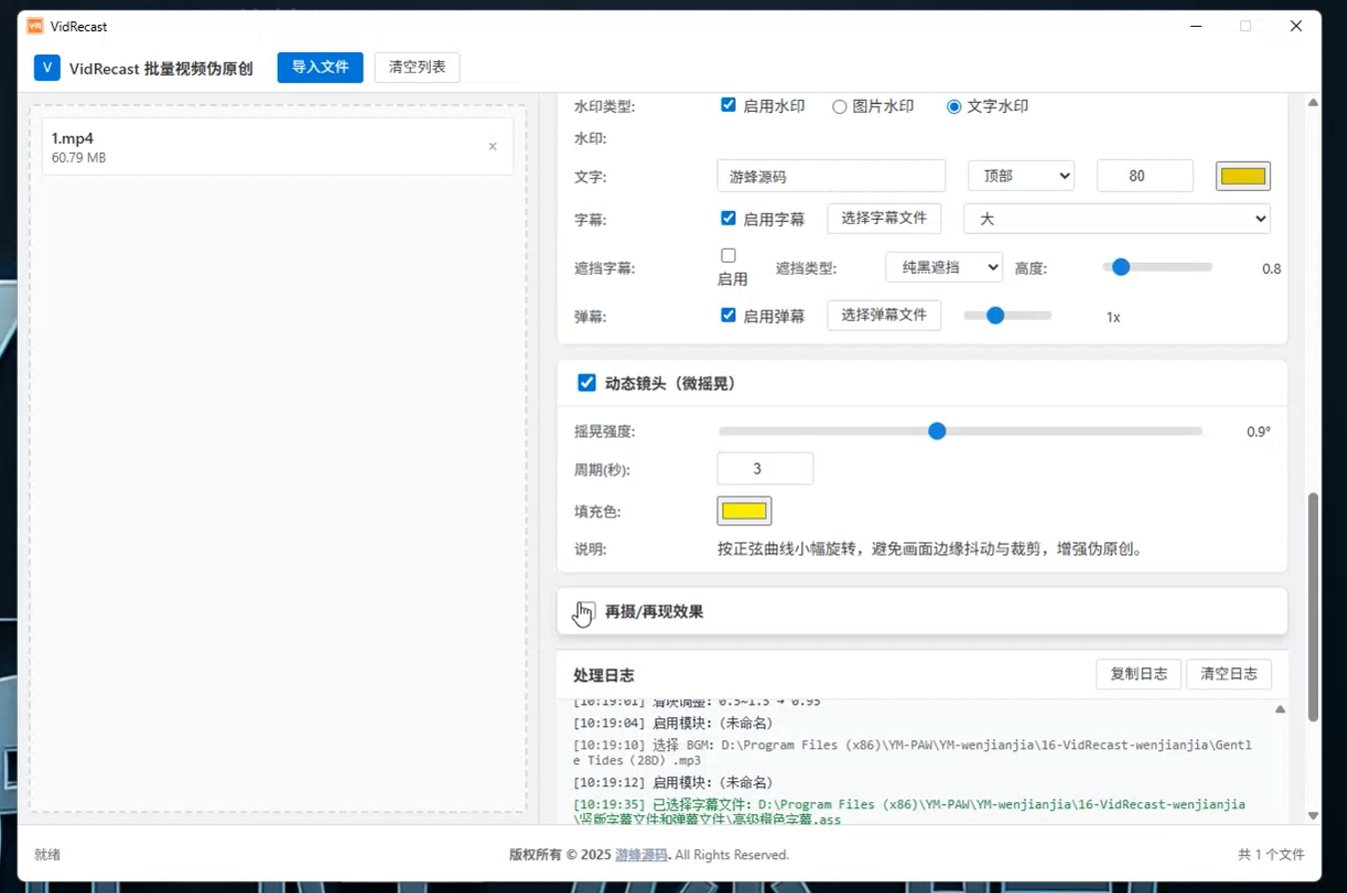The image size is (1347, 893).
Task: Disable the 动态镜头（微摇晃） checkbox
Action: 587,383
